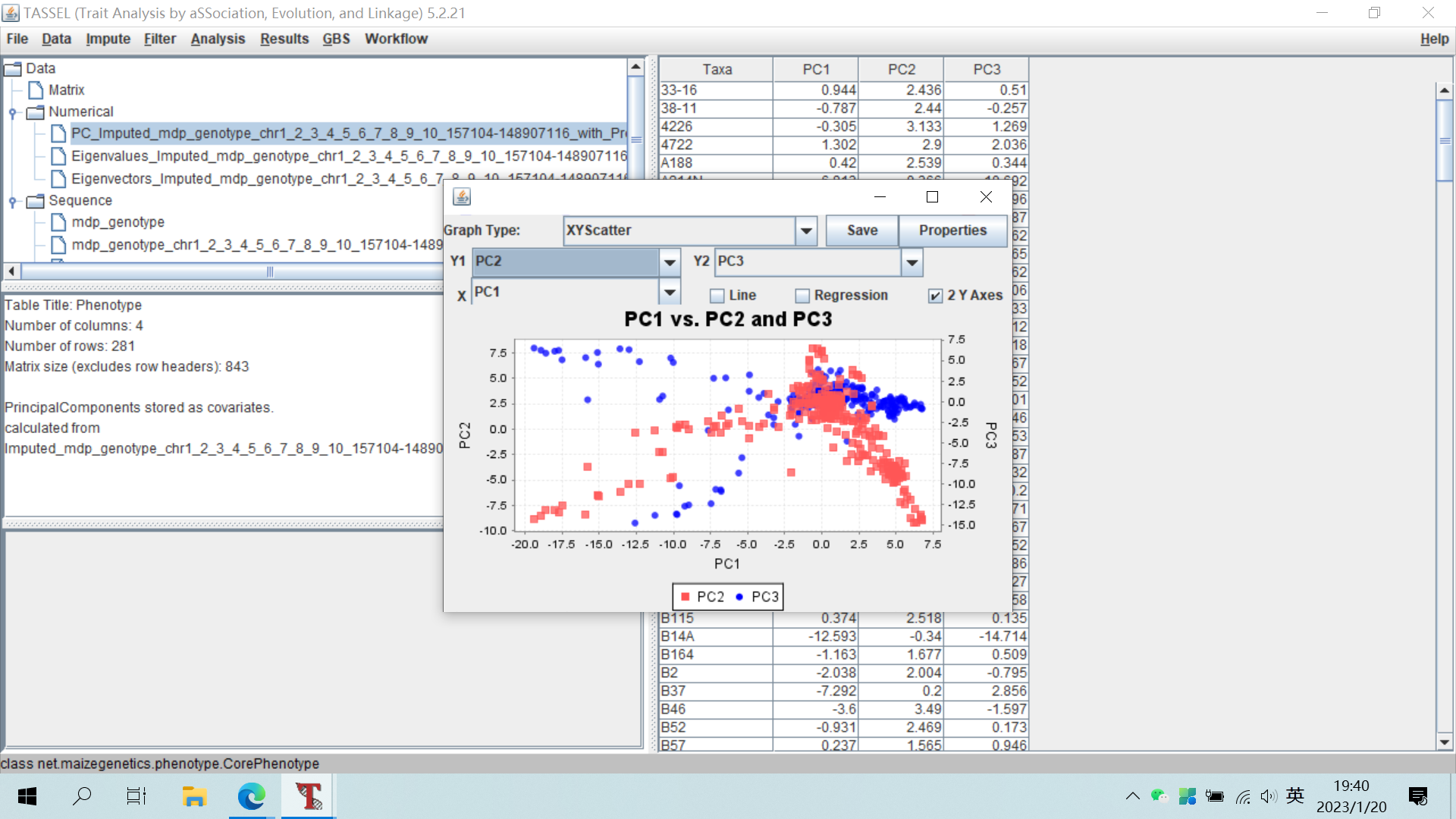
Task: Click the Matrix document icon in tree
Action: pos(35,90)
